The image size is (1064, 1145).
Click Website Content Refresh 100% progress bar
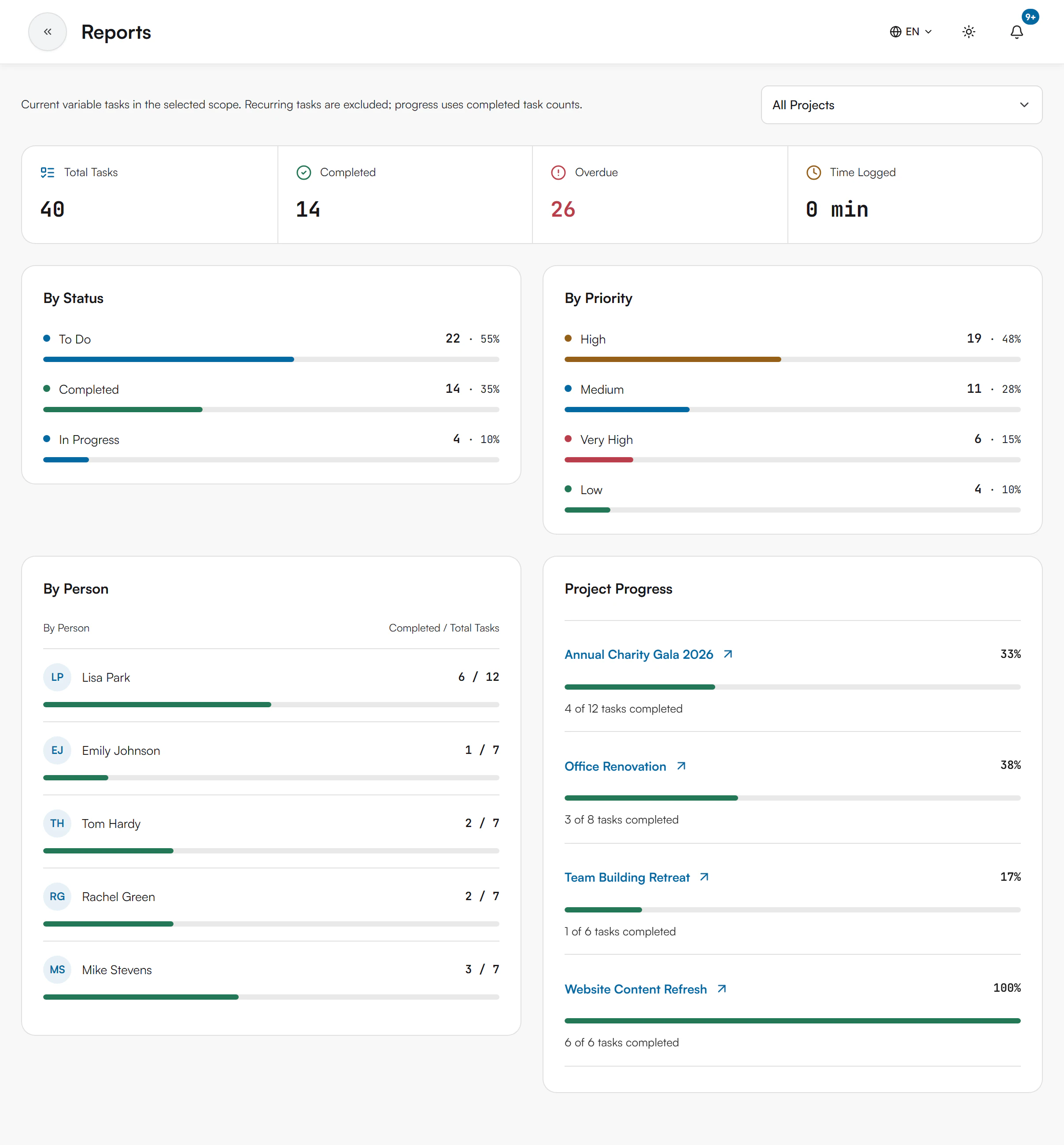pyautogui.click(x=792, y=1021)
